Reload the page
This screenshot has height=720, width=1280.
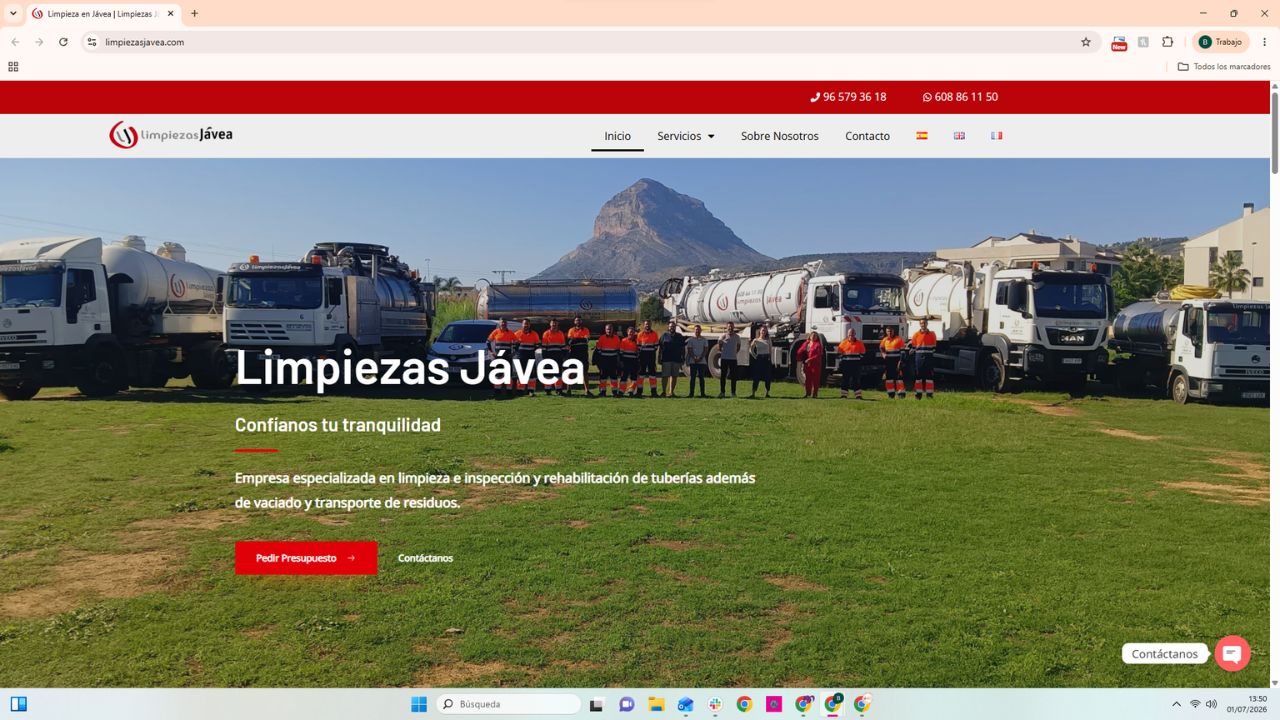63,42
